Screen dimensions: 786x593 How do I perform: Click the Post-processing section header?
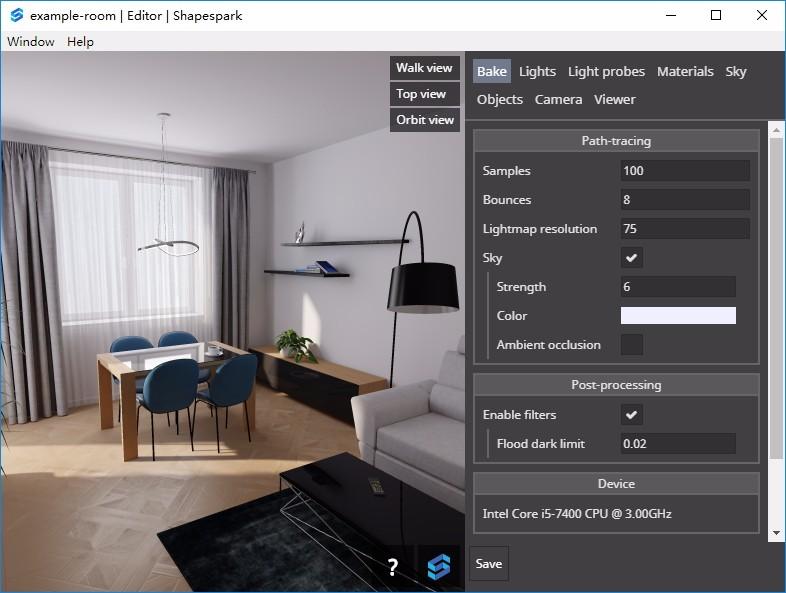coord(616,385)
